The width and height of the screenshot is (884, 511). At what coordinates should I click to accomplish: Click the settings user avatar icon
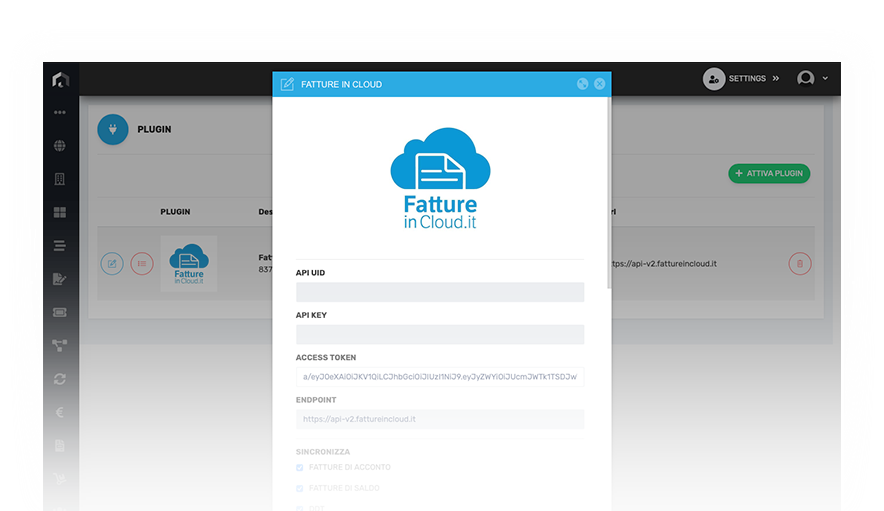click(714, 79)
